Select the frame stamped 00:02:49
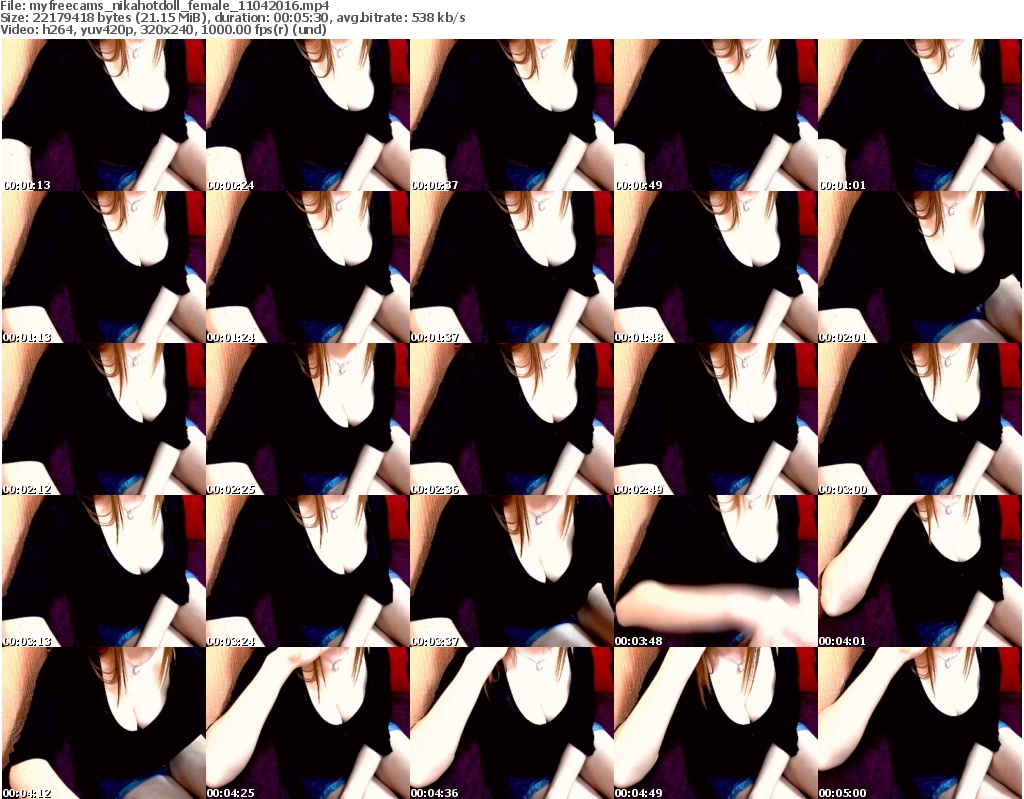This screenshot has height=799, width=1024. pos(715,419)
